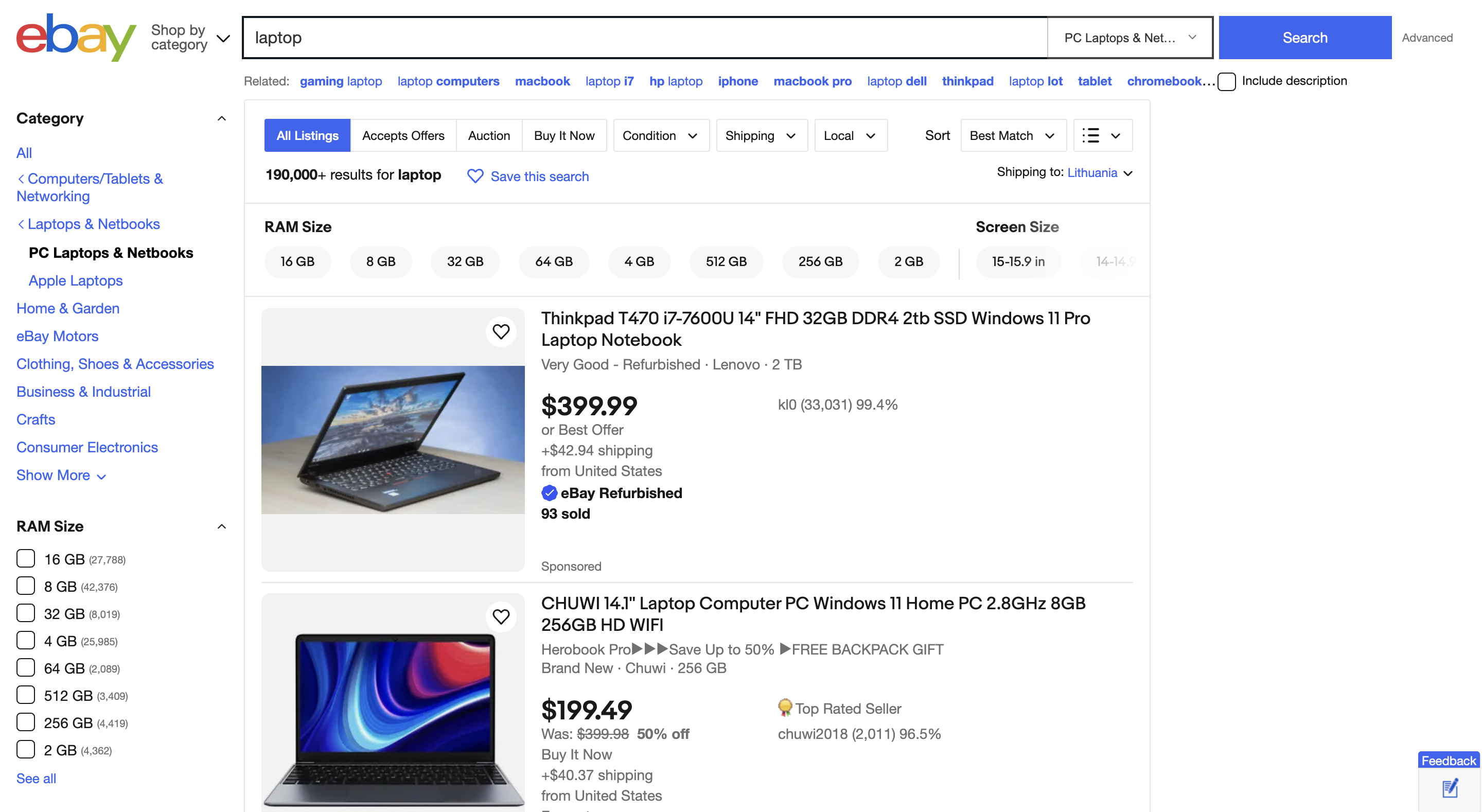1482x812 pixels.
Task: Tick the 512 GB RAM checkbox
Action: 26,695
